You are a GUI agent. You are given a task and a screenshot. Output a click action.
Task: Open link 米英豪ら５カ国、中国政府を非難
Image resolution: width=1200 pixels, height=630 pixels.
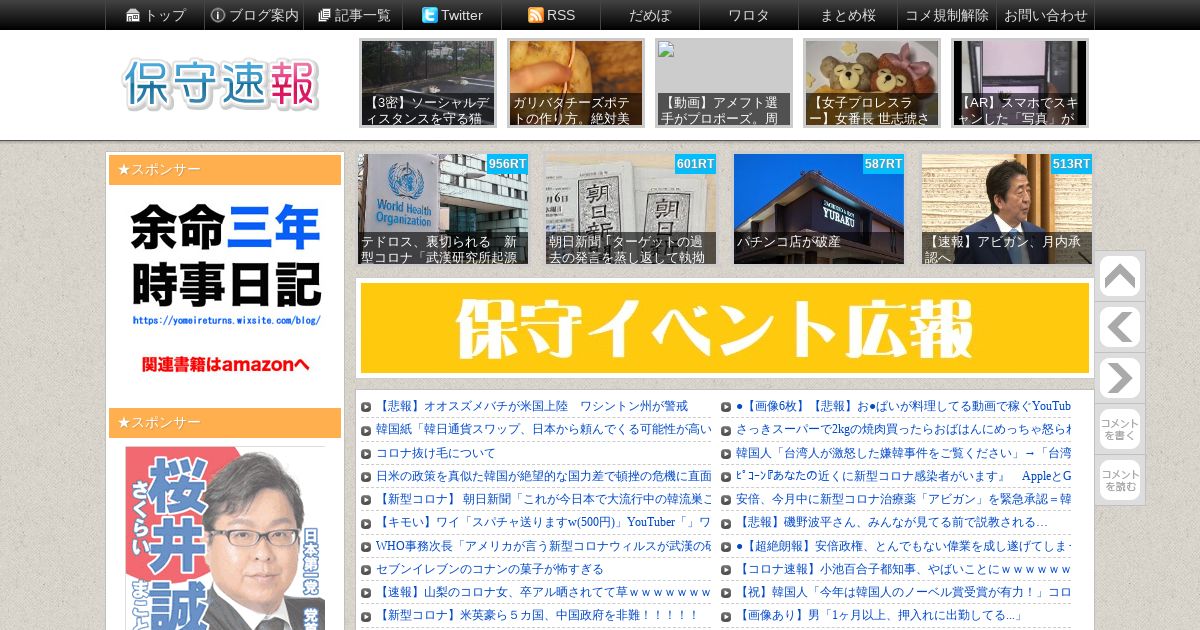(537, 615)
